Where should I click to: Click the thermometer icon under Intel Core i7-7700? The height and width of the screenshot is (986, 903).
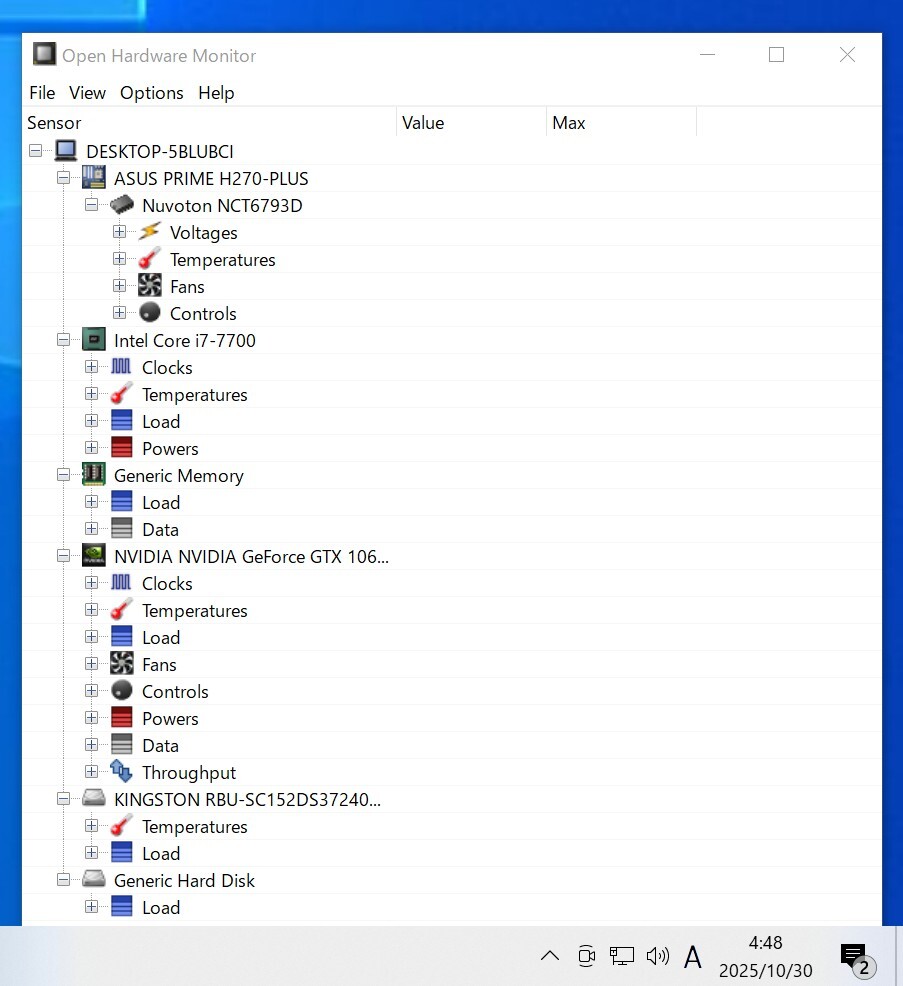pyautogui.click(x=121, y=394)
